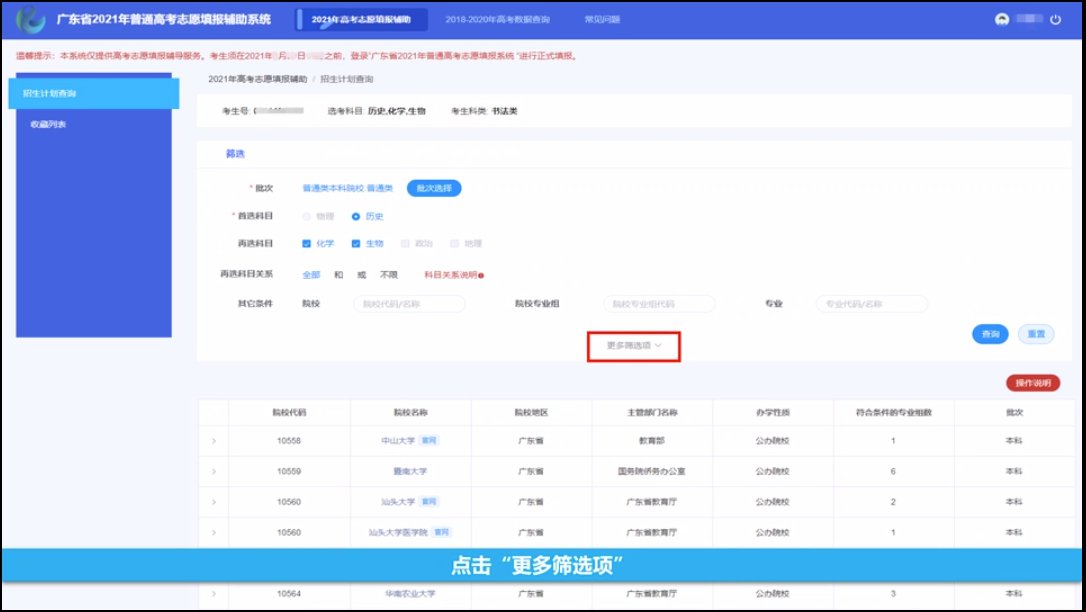Click the red 操作说明 button
1086x612 pixels.
[x=1033, y=383]
